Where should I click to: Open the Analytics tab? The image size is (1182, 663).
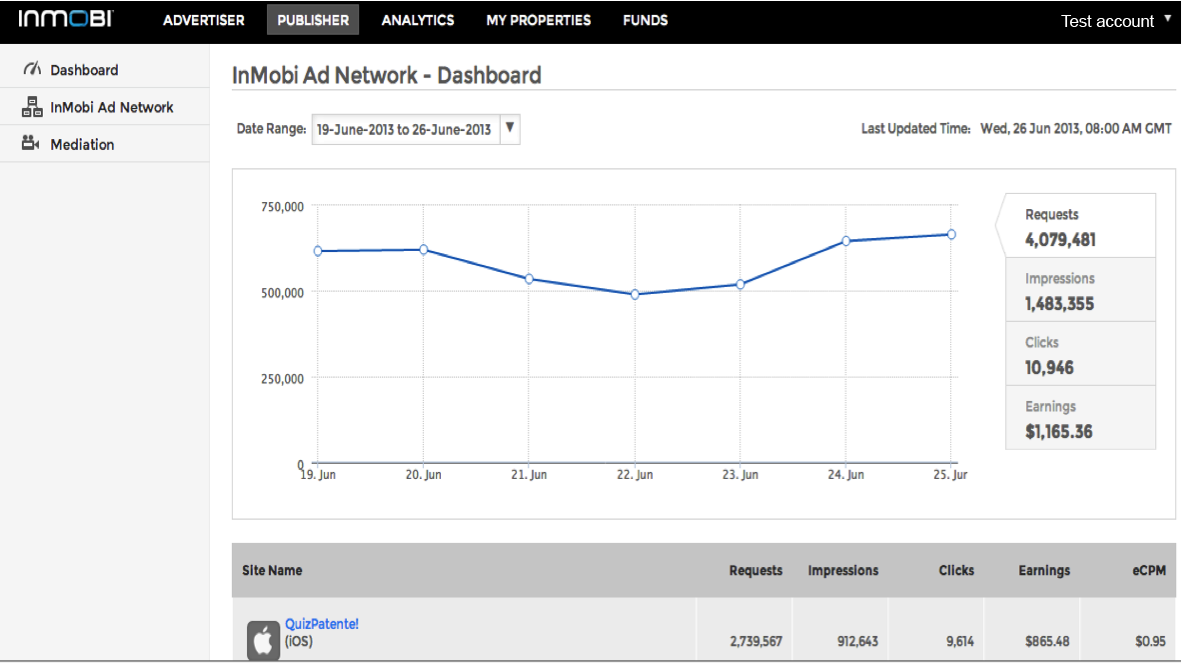tap(418, 20)
